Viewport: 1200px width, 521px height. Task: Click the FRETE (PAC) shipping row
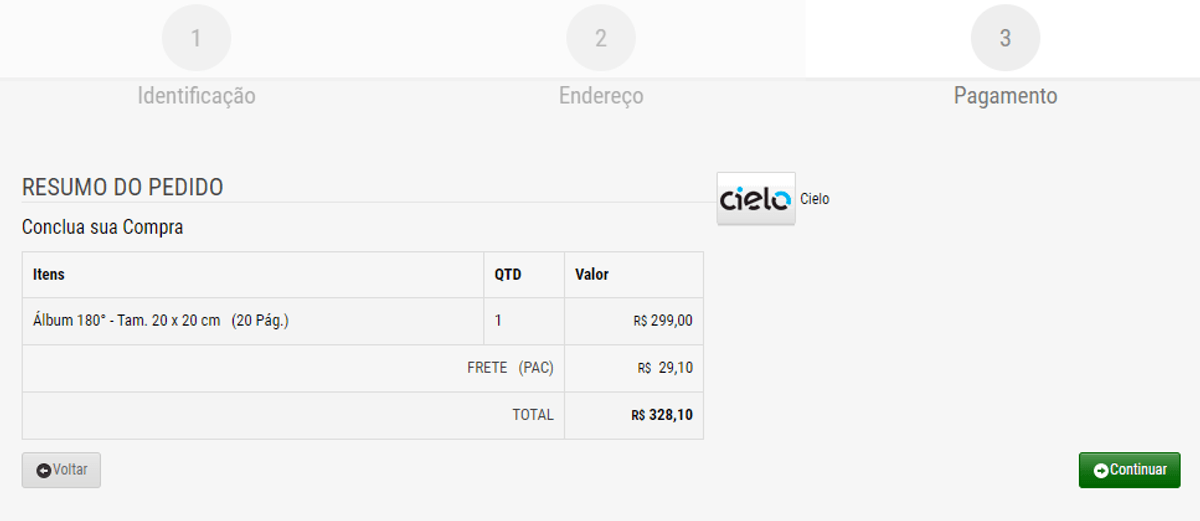click(x=363, y=368)
